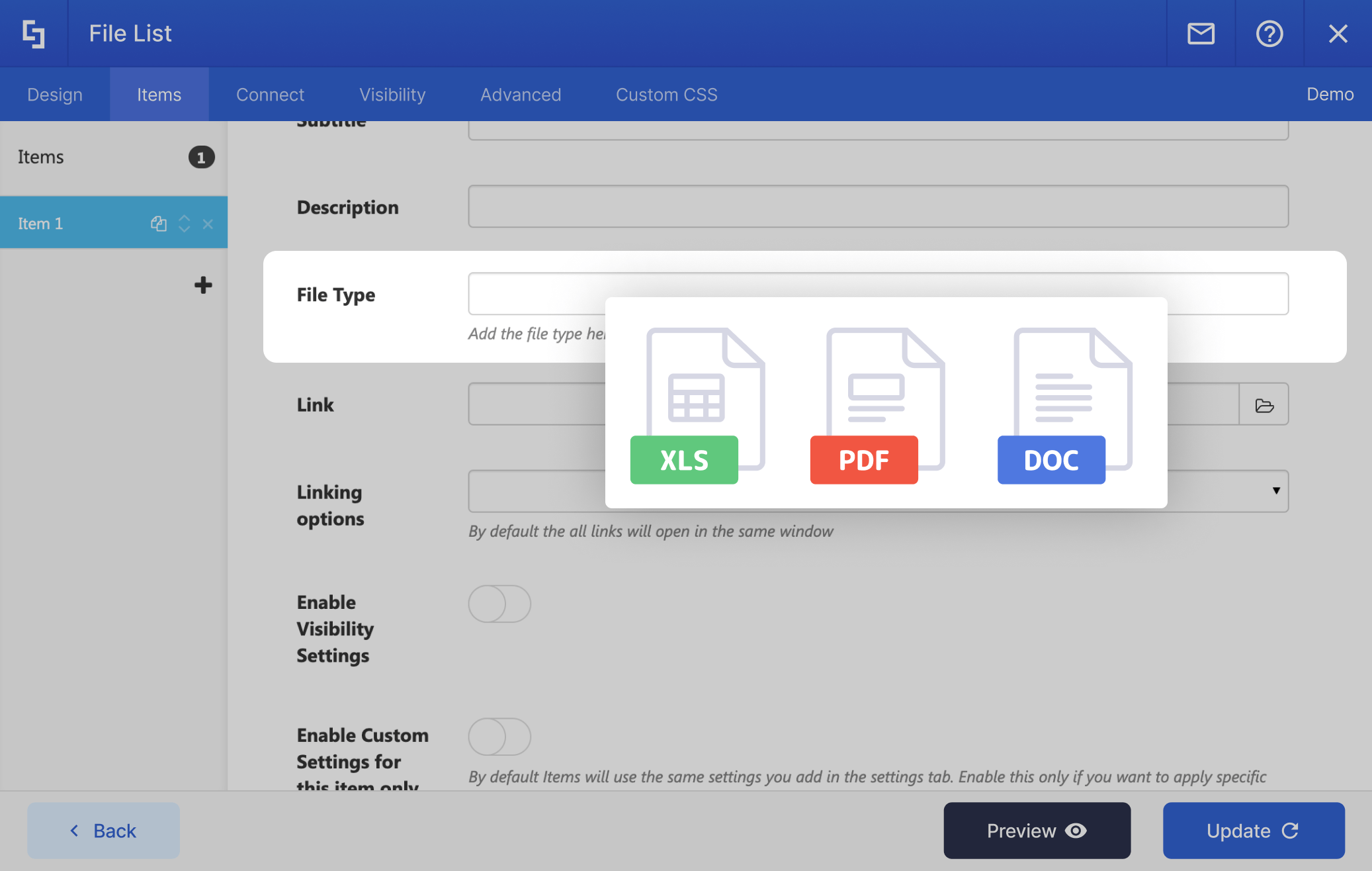Enable Custom Settings for this item toggle
The image size is (1372, 871).
(499, 737)
